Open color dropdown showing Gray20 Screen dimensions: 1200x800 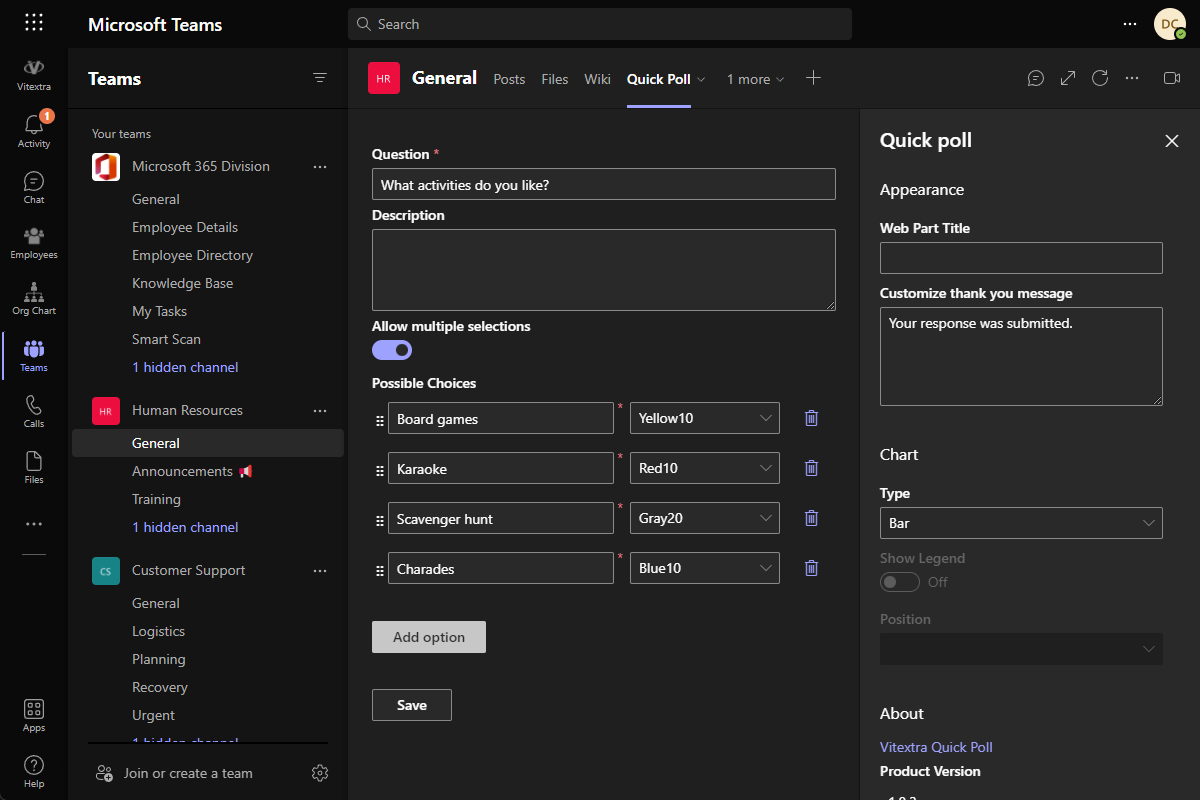pos(705,518)
